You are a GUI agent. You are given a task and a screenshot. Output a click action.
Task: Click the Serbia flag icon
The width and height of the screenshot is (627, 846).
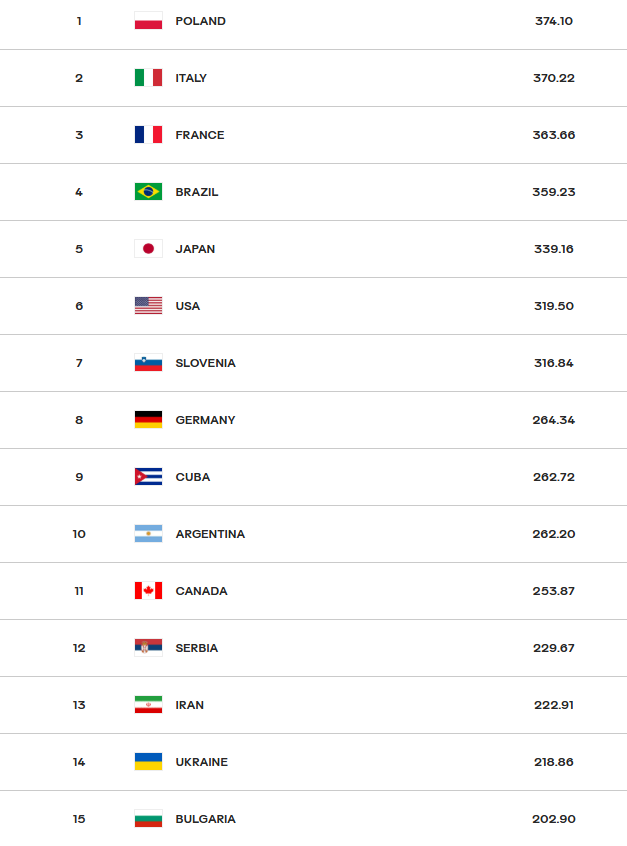coord(148,647)
